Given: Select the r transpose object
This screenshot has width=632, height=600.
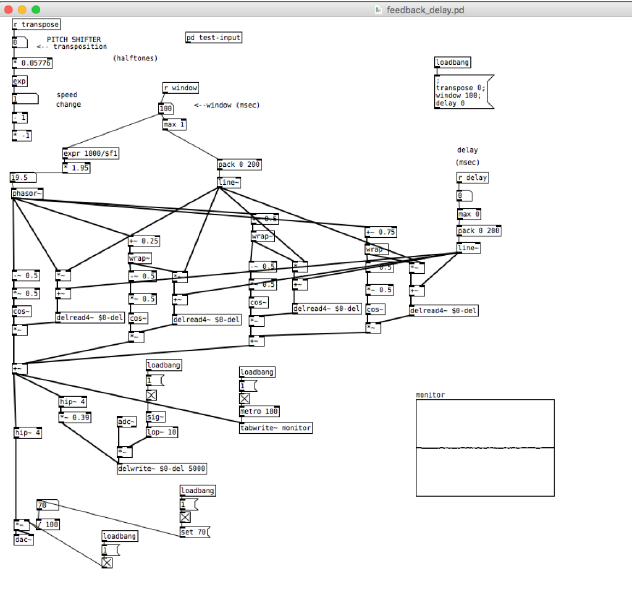Looking at the screenshot, I should coord(36,24).
